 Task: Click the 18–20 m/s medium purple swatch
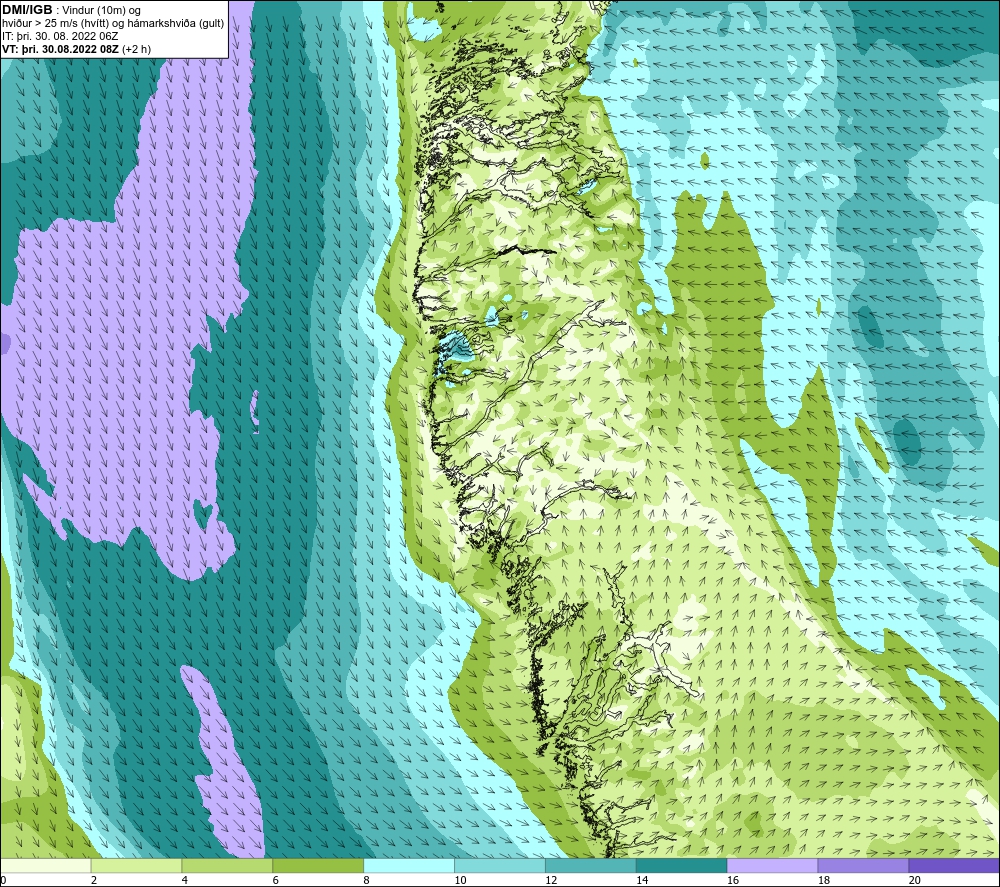coord(864,865)
